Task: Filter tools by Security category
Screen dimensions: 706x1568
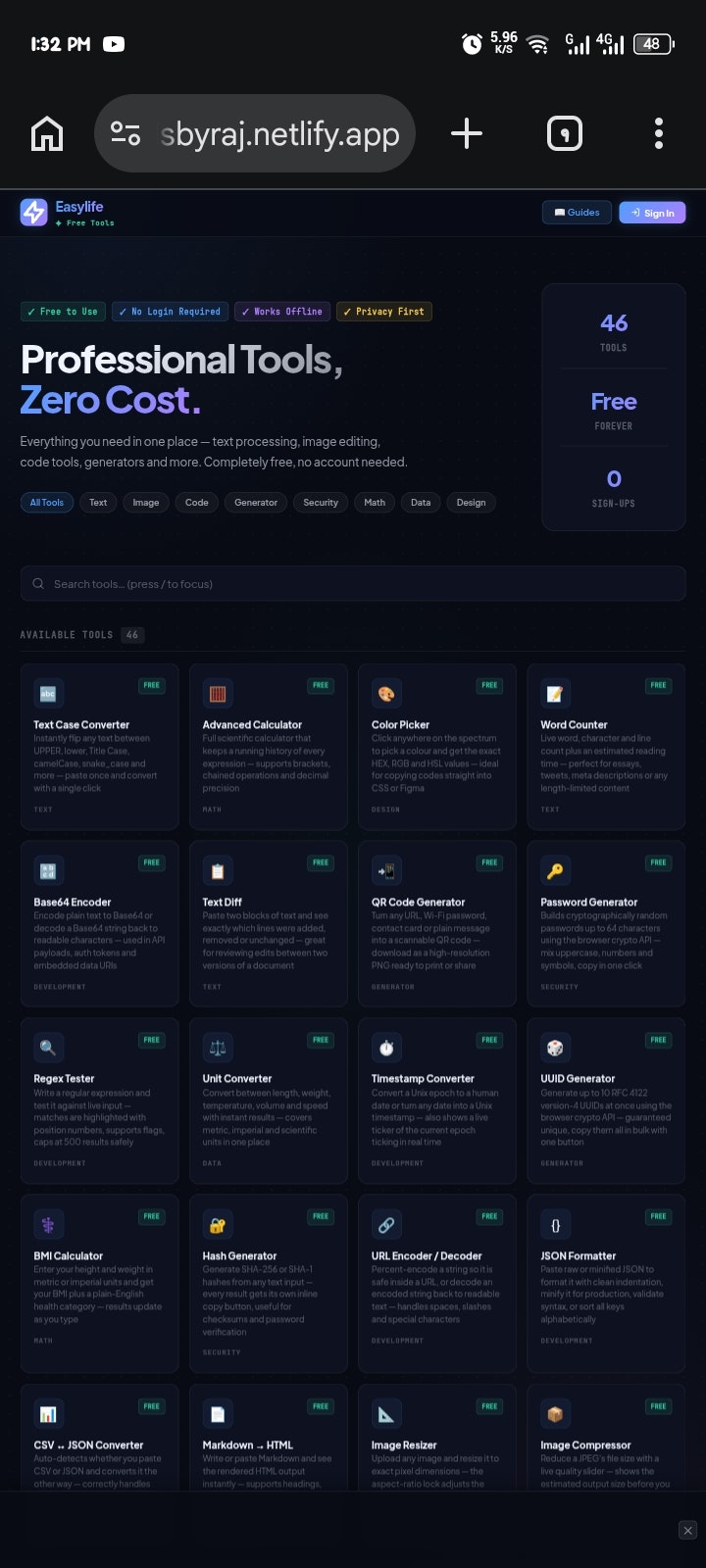Action: 321,503
